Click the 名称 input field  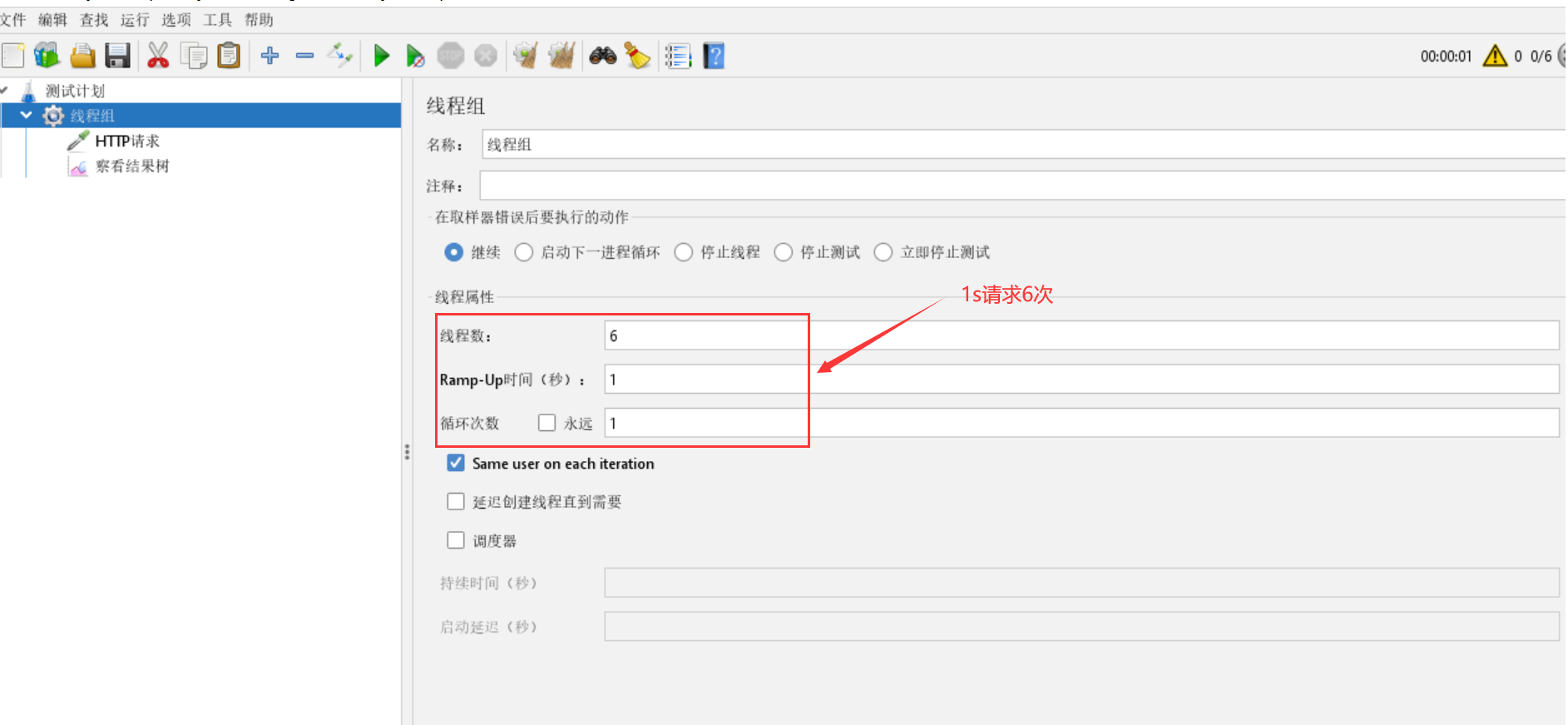pyautogui.click(x=1023, y=144)
